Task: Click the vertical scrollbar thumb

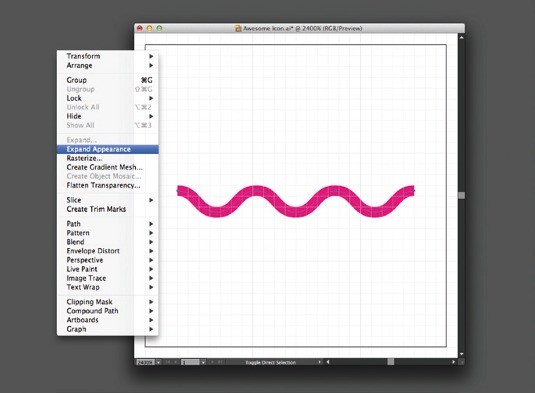Action: coord(461,195)
